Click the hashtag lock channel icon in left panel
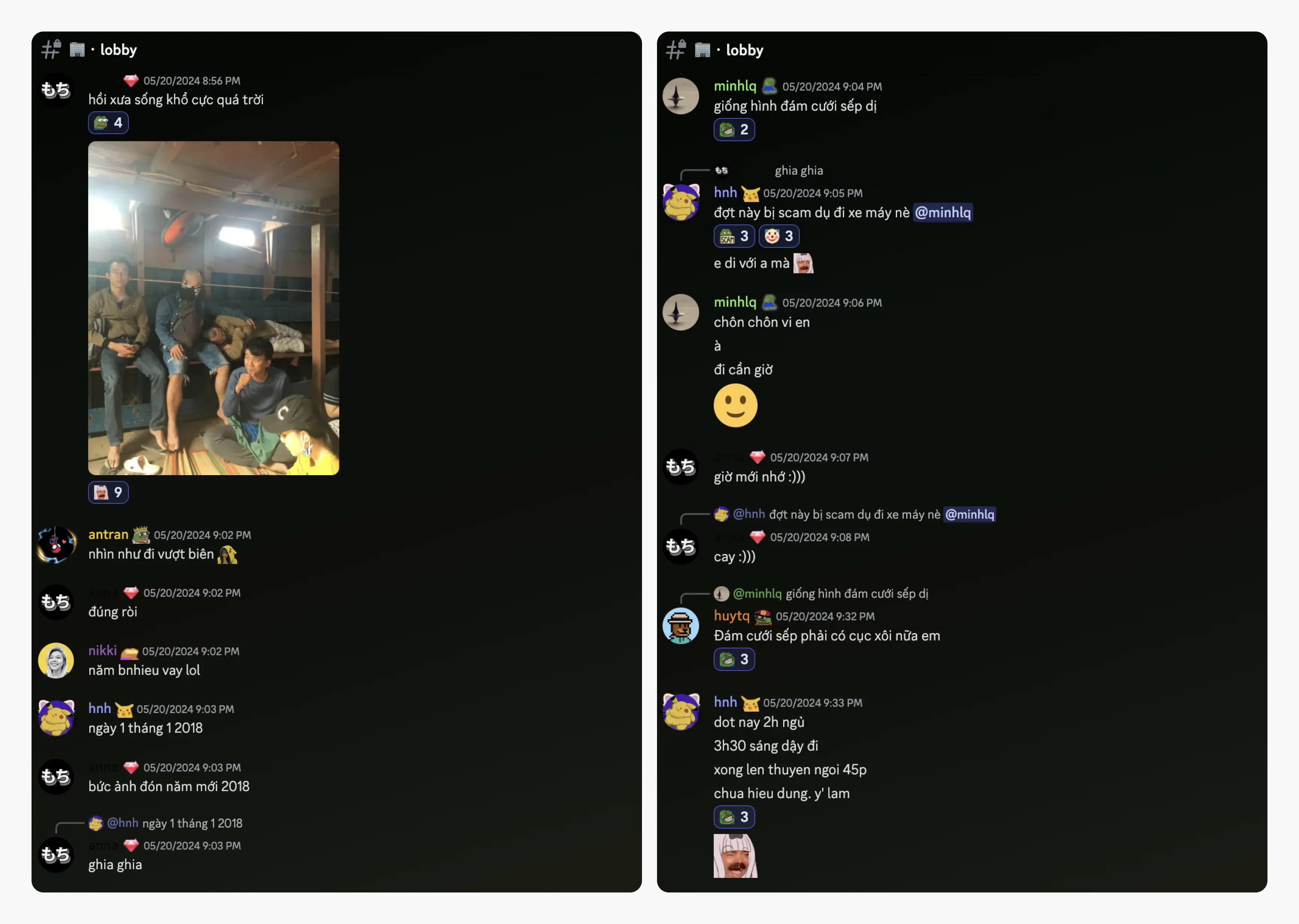1299x924 pixels. click(51, 49)
